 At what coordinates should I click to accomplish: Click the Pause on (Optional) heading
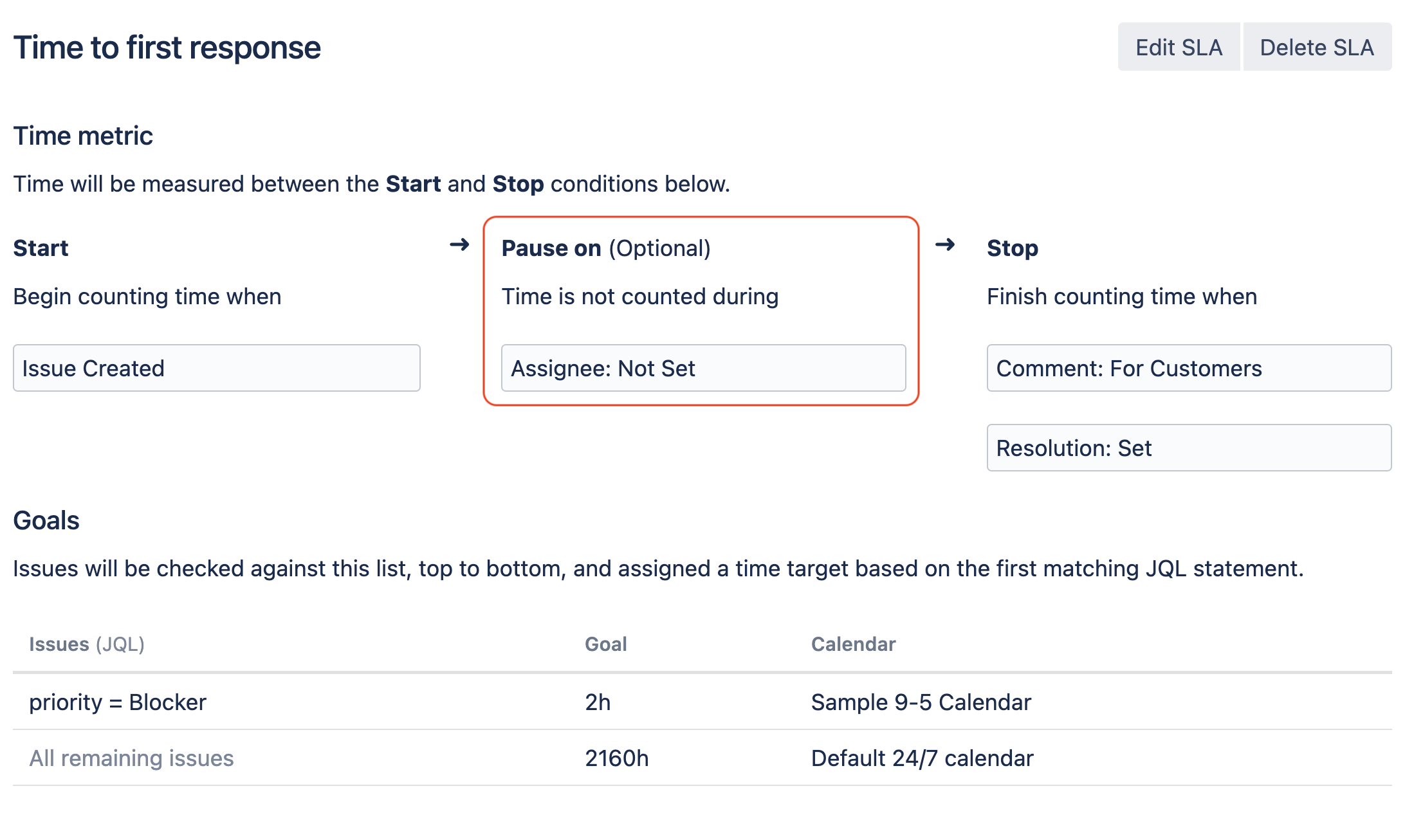pos(606,248)
